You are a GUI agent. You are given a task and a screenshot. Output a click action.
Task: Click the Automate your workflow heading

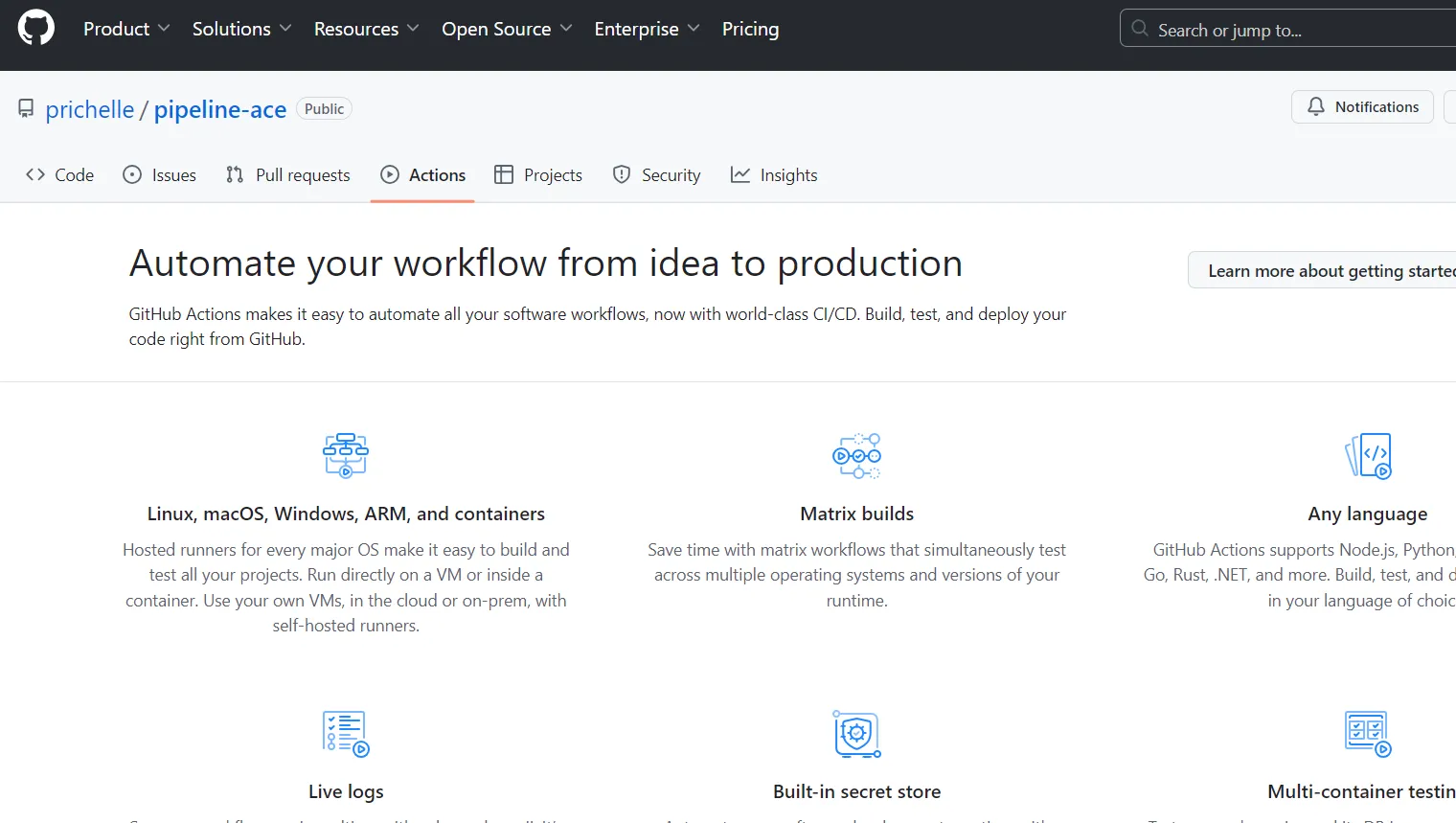point(546,263)
